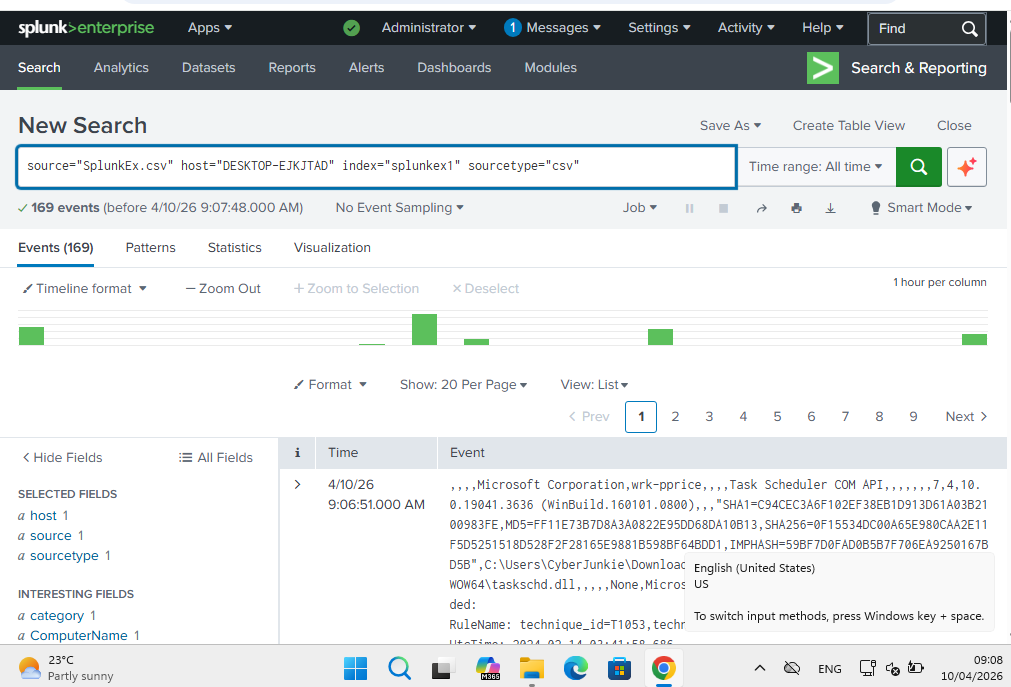Viewport: 1011px width, 687px height.
Task: Open the Windows Start menu
Action: tap(355, 668)
